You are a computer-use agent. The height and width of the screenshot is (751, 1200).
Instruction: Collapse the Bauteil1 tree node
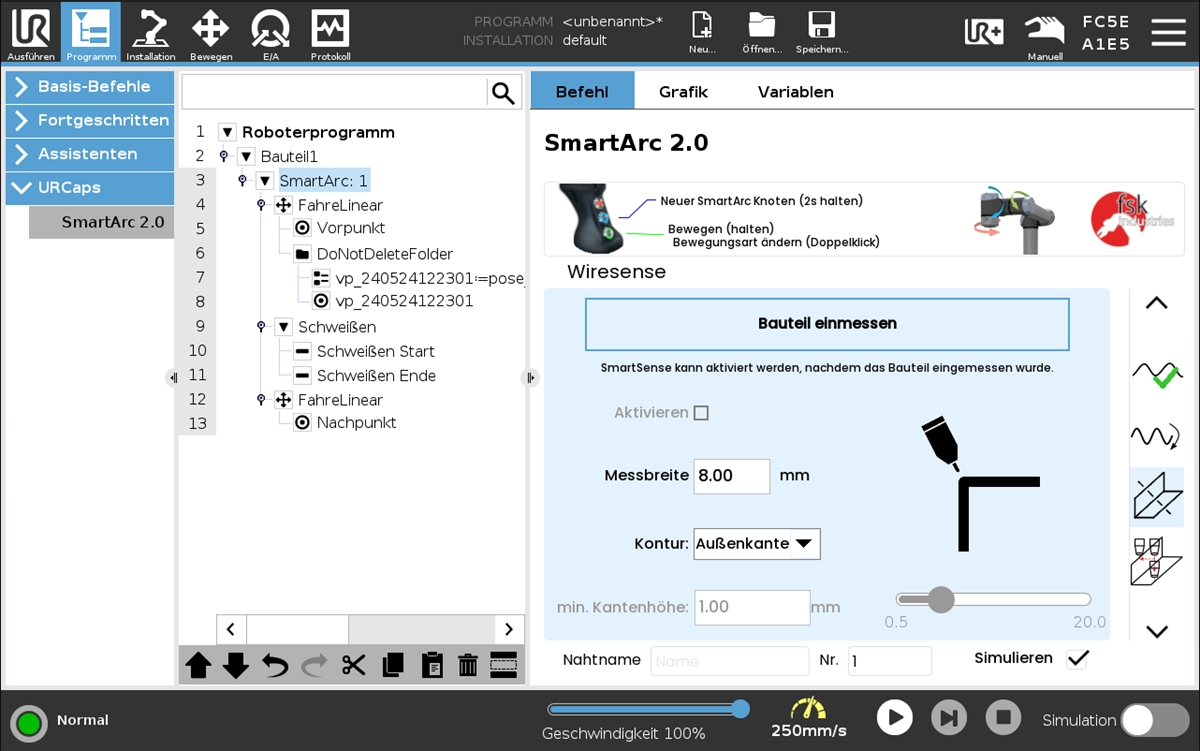tap(246, 157)
